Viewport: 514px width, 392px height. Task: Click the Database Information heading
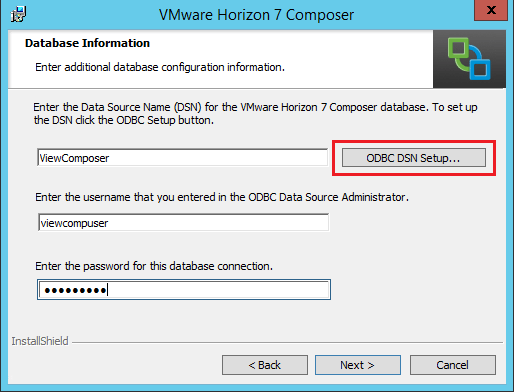point(87,43)
